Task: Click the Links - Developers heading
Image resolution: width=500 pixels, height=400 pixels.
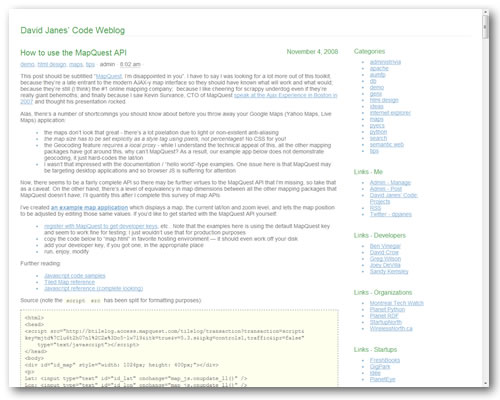Action: (x=380, y=235)
